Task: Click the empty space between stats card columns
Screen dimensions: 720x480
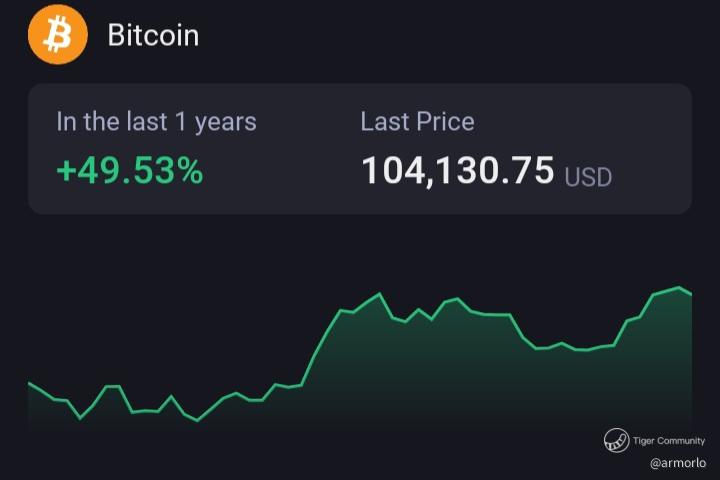Action: [308, 149]
